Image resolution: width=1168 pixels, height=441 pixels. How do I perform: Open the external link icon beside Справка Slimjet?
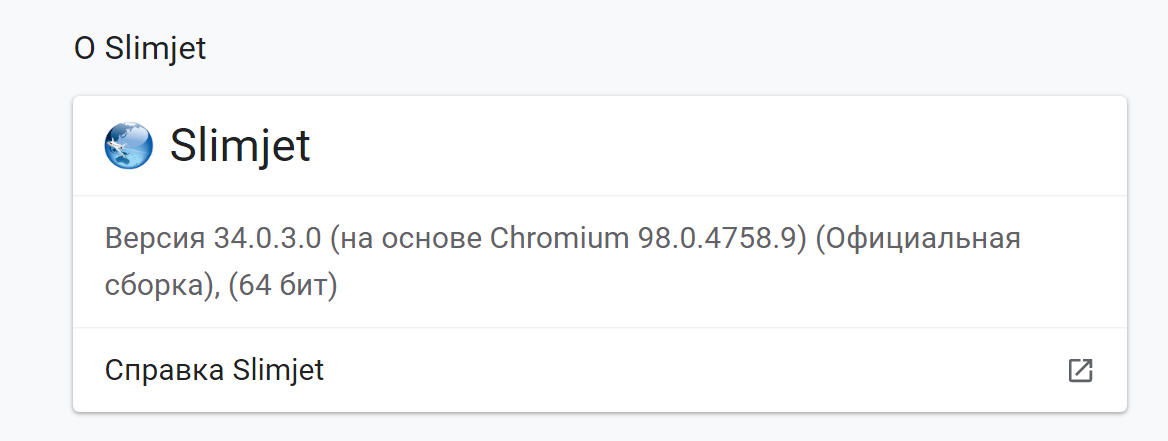1080,371
